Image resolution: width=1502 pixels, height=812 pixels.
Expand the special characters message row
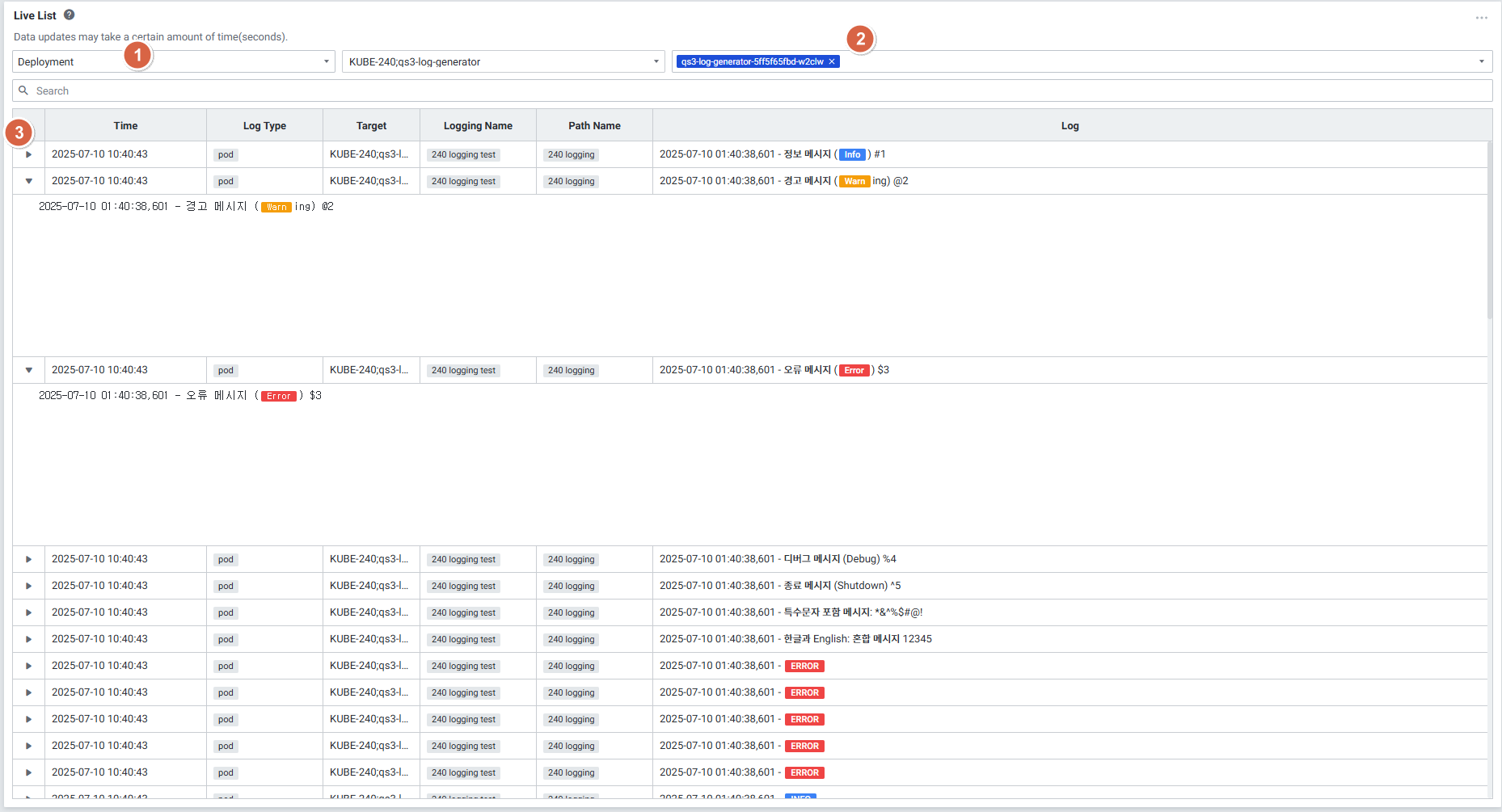(x=29, y=612)
